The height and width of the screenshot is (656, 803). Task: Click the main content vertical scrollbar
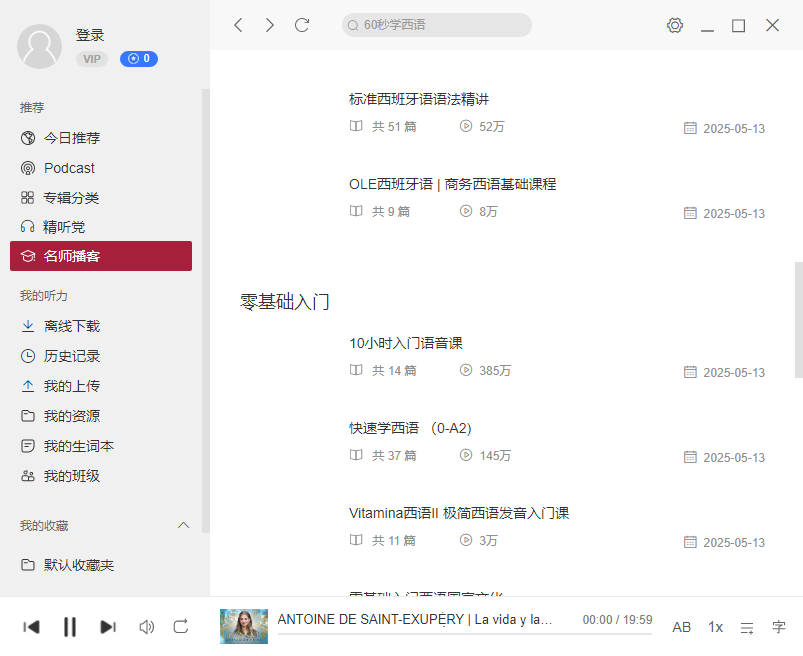pos(798,320)
